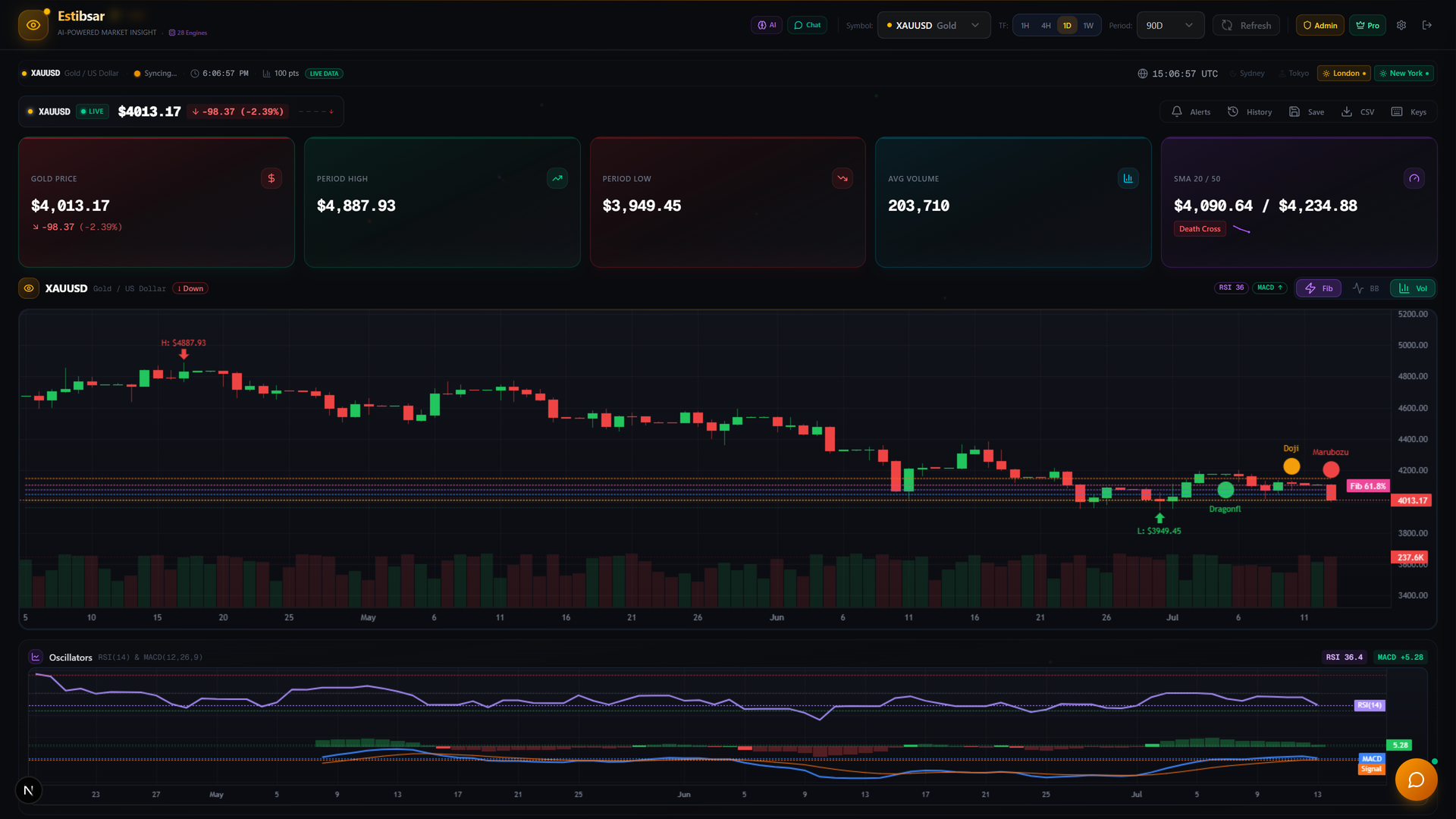Click the LIVE badge next to XAUUSD ticker
1456x819 pixels.
(93, 111)
